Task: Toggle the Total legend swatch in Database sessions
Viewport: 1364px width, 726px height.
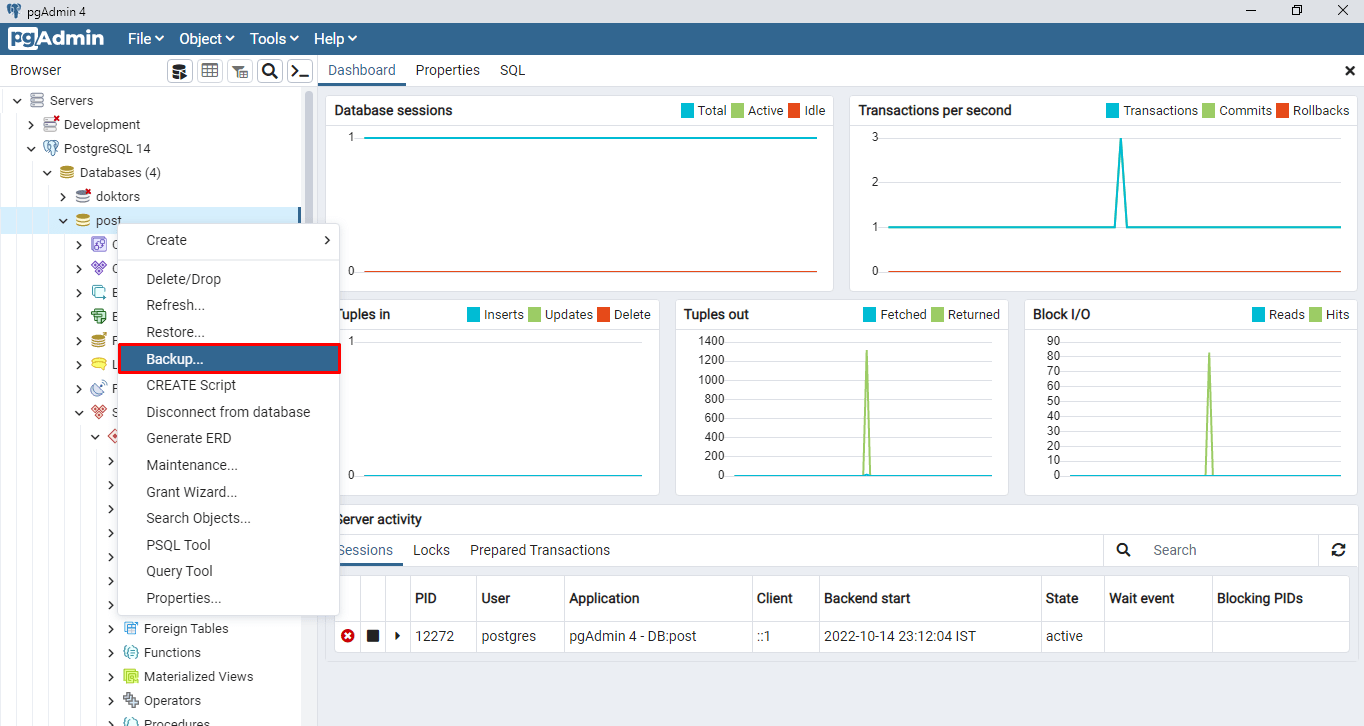Action: (x=687, y=111)
